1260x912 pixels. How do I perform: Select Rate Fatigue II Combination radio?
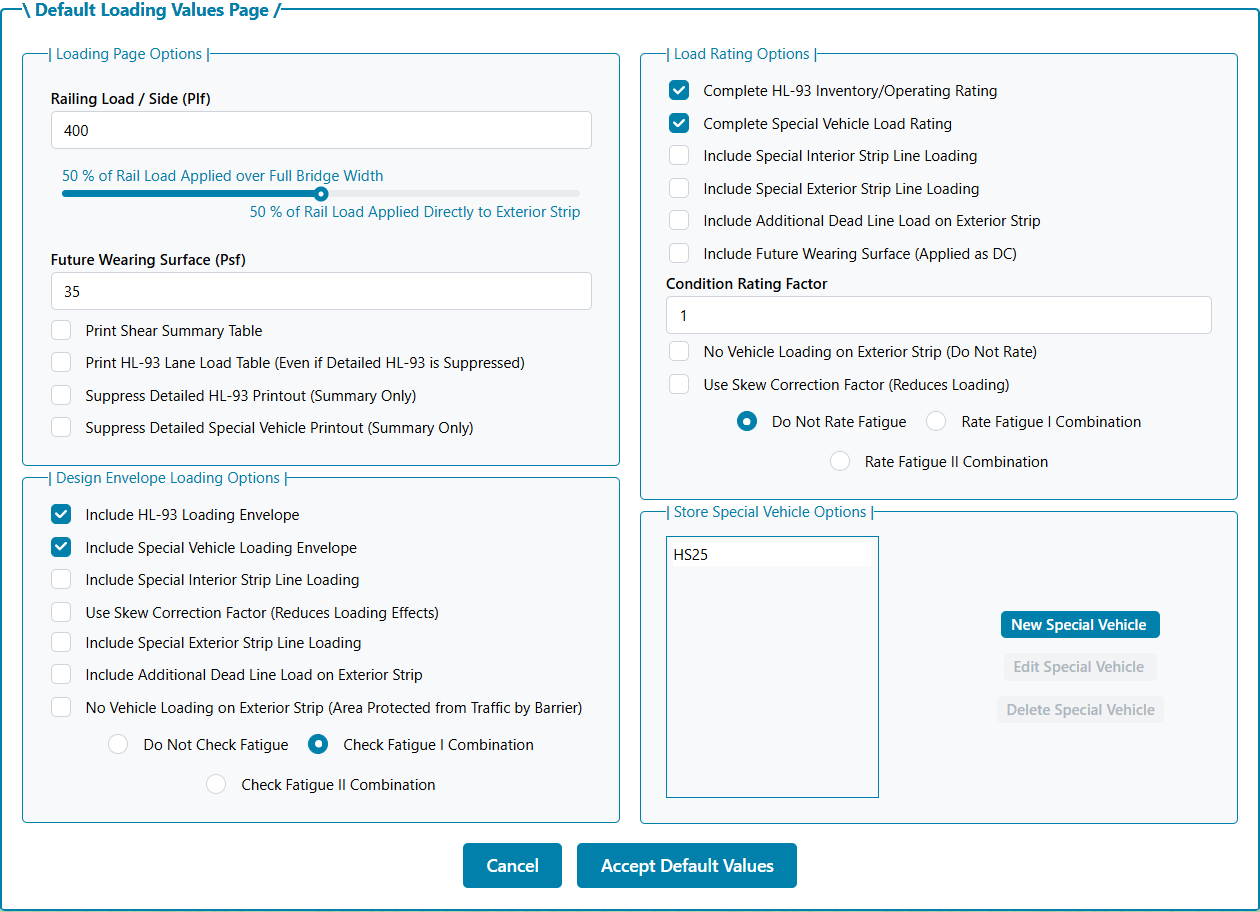point(840,462)
